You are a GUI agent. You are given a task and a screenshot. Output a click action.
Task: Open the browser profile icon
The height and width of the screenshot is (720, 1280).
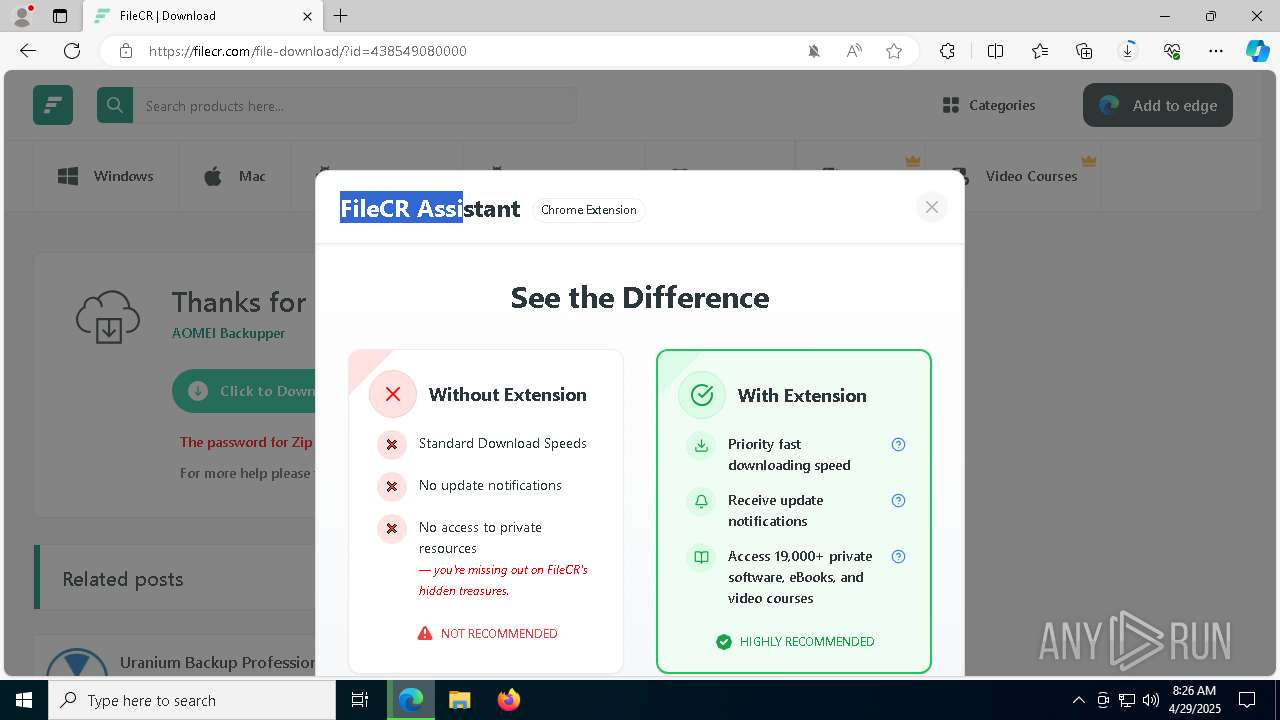pos(22,16)
